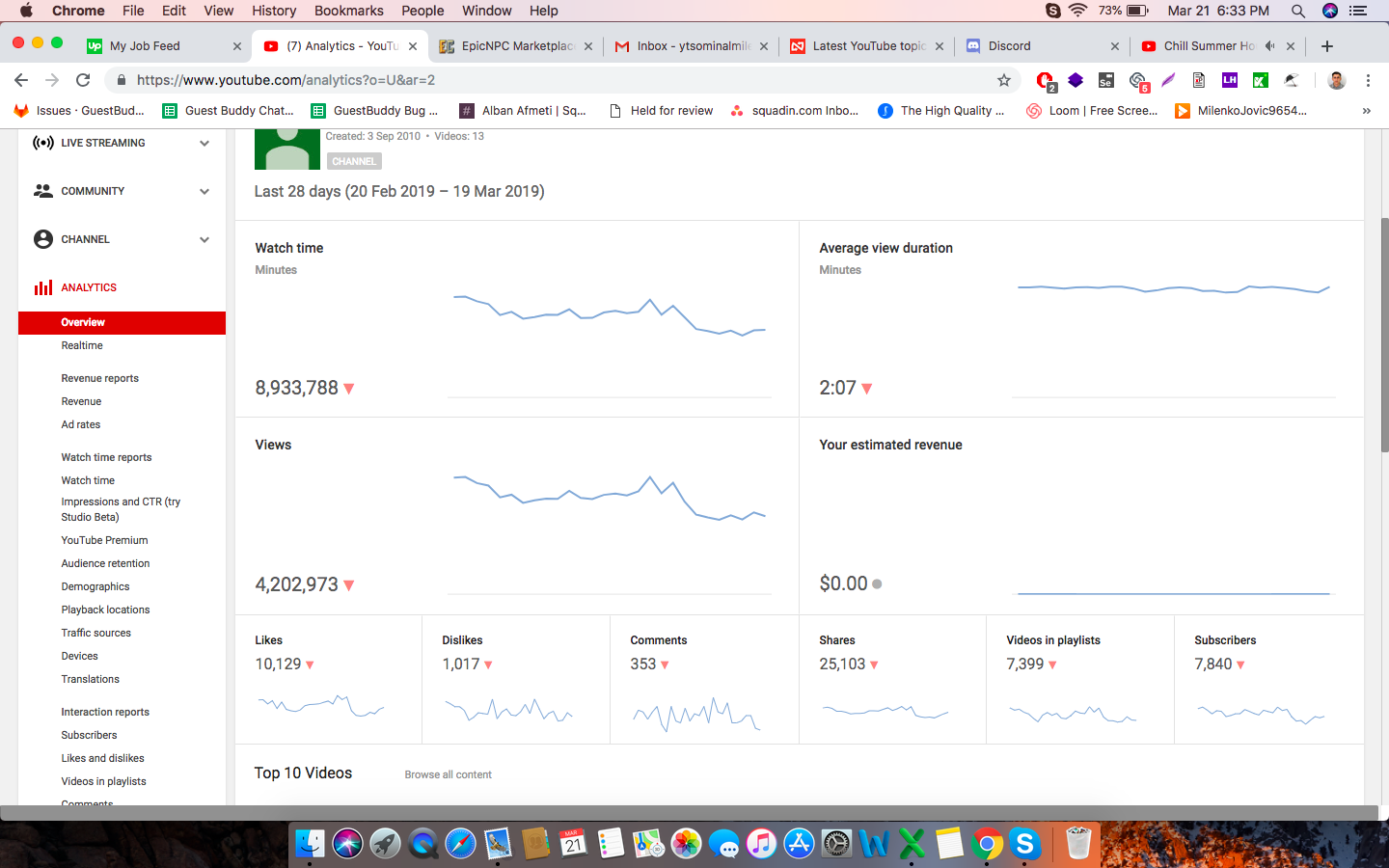
Task: Click the page vertical scrollbar
Action: (x=1385, y=336)
